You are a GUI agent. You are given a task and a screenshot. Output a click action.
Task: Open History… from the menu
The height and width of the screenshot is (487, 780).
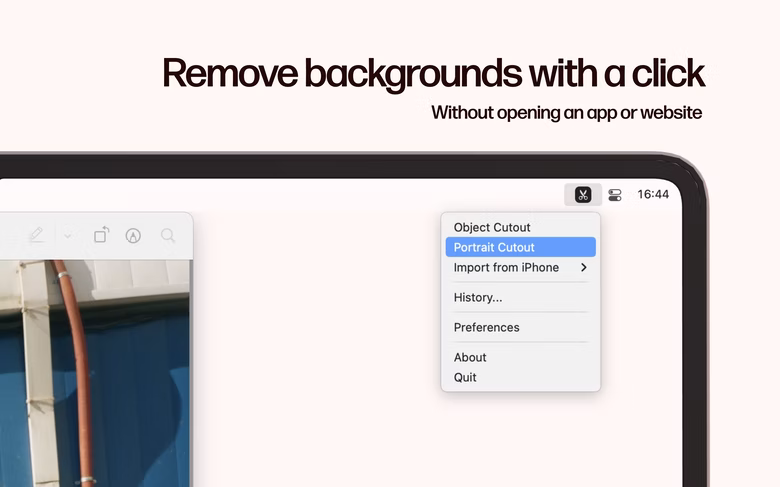coord(520,297)
